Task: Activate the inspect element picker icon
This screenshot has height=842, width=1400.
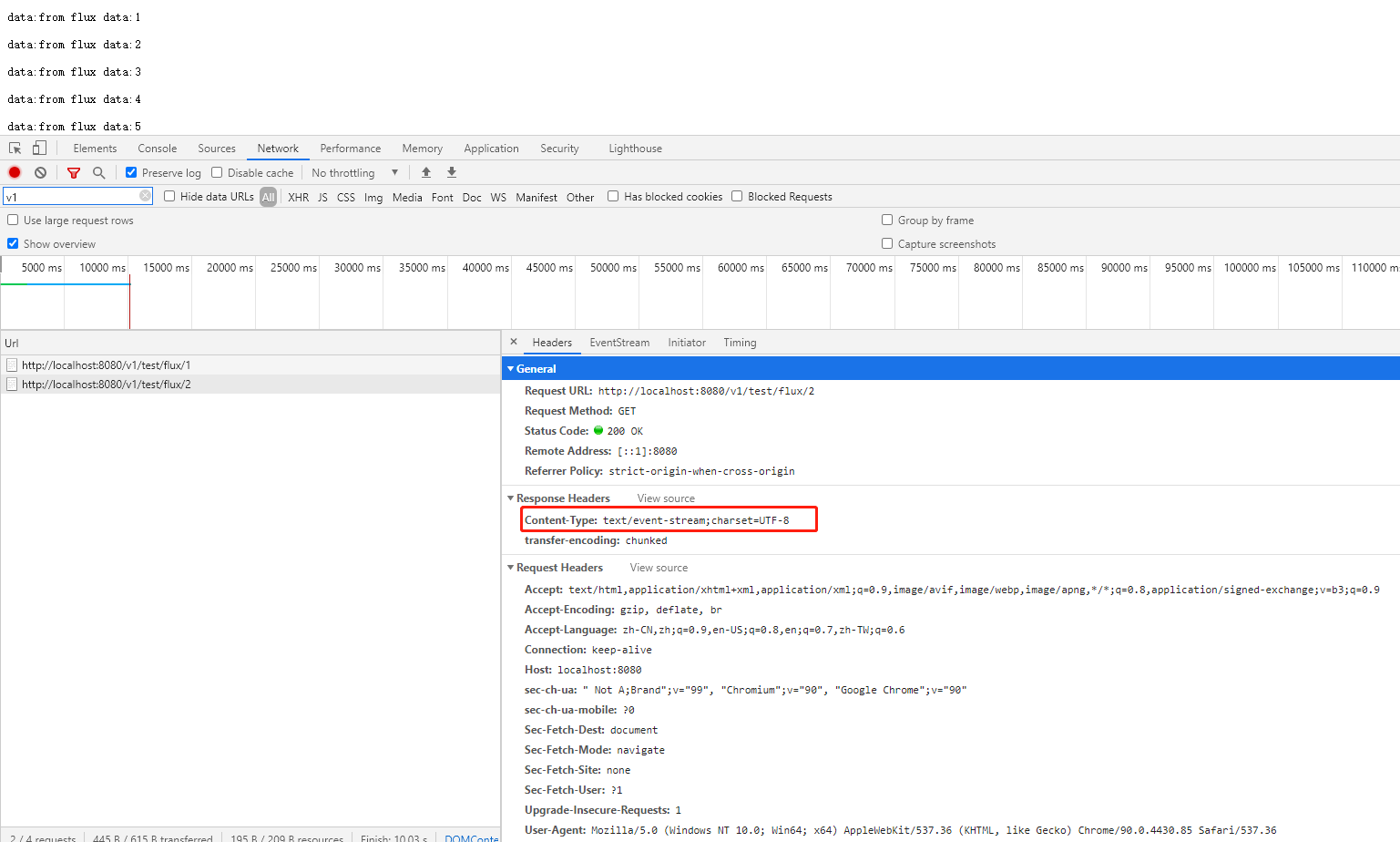Action: click(x=15, y=149)
